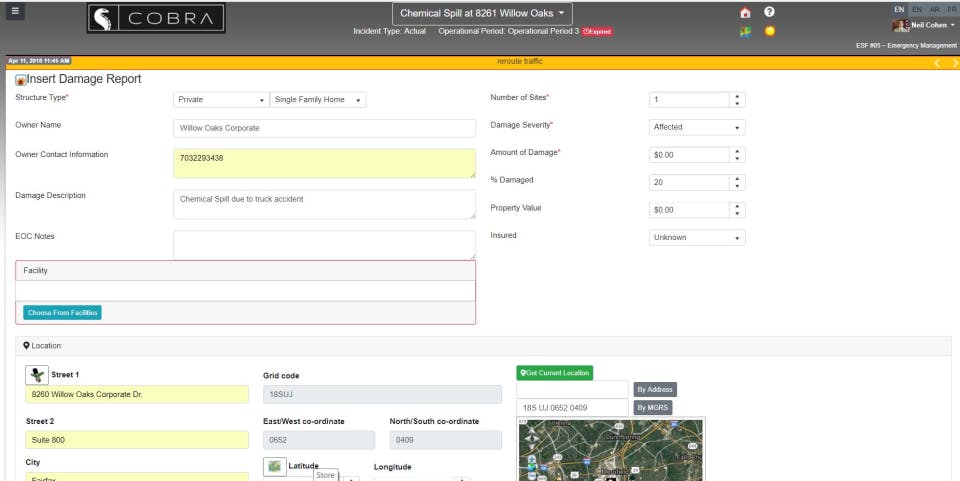Click the map icon in header
This screenshot has height=481, width=960.
(745, 31)
